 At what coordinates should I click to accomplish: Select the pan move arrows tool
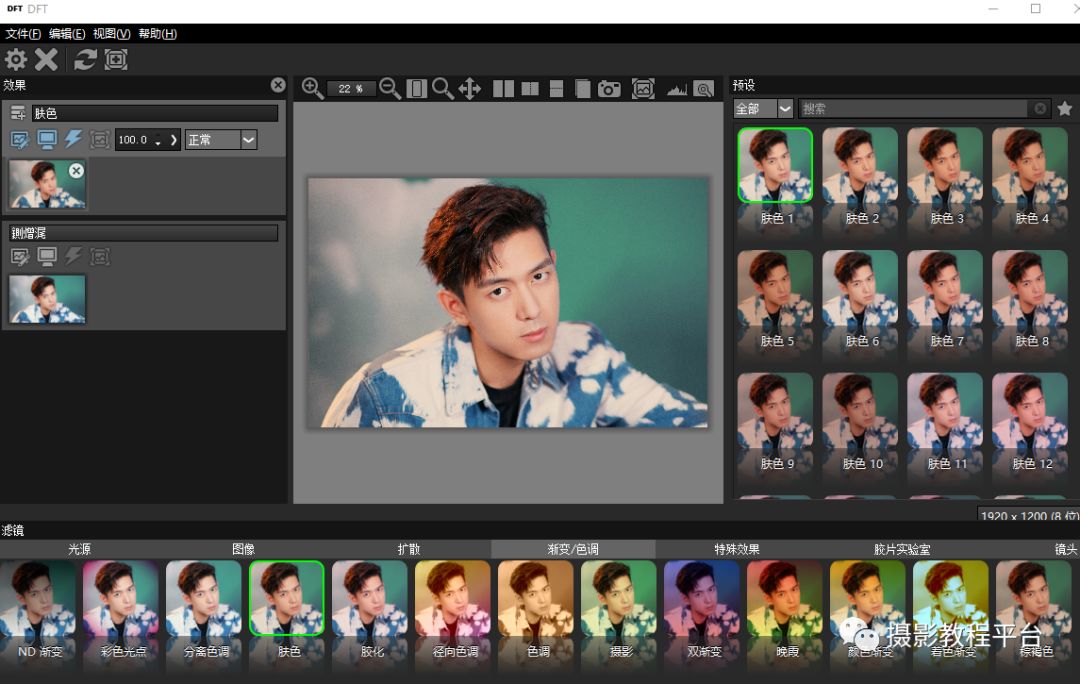[470, 88]
